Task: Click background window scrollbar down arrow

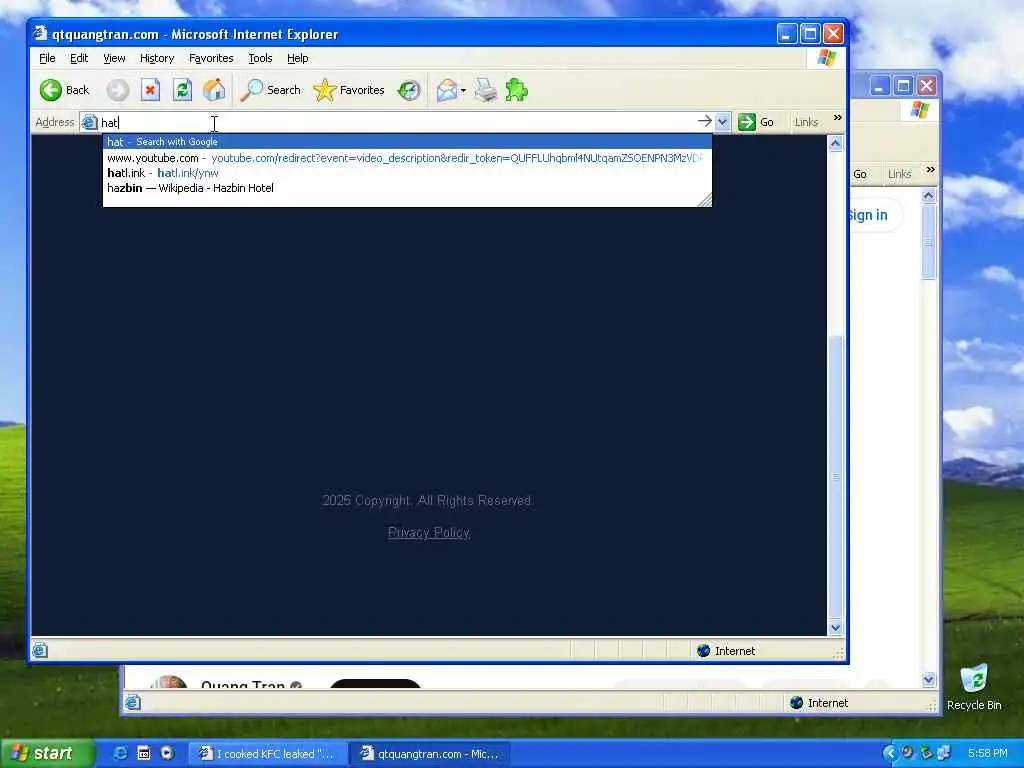Action: coord(929,680)
